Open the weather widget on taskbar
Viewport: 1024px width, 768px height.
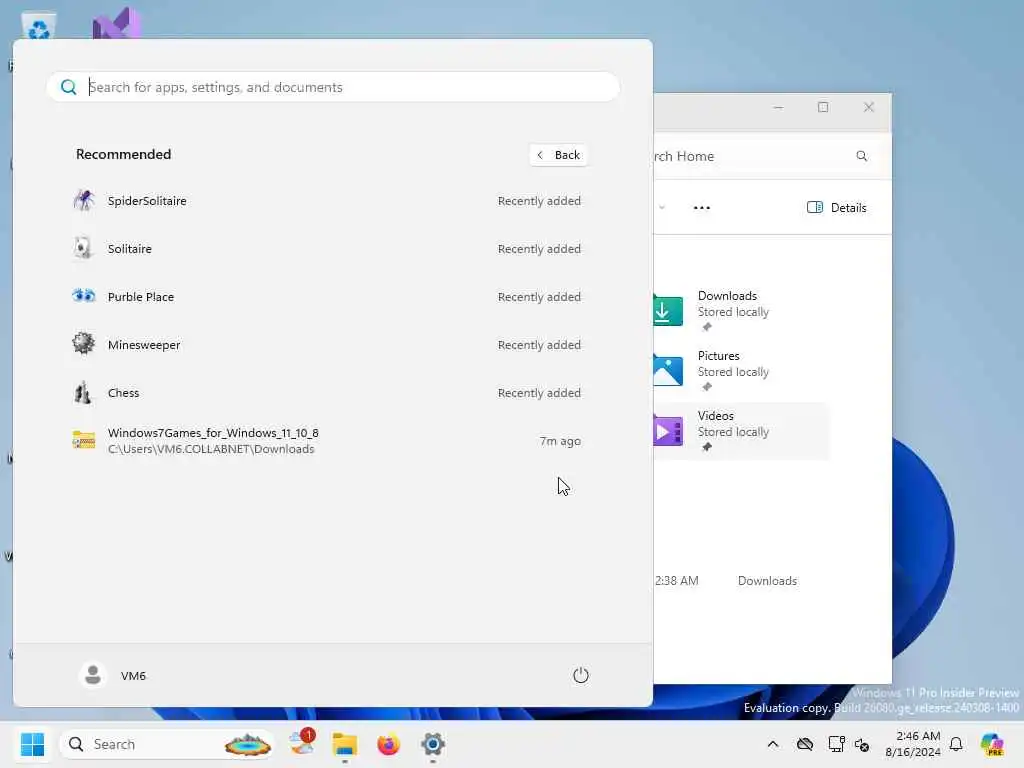[302, 744]
